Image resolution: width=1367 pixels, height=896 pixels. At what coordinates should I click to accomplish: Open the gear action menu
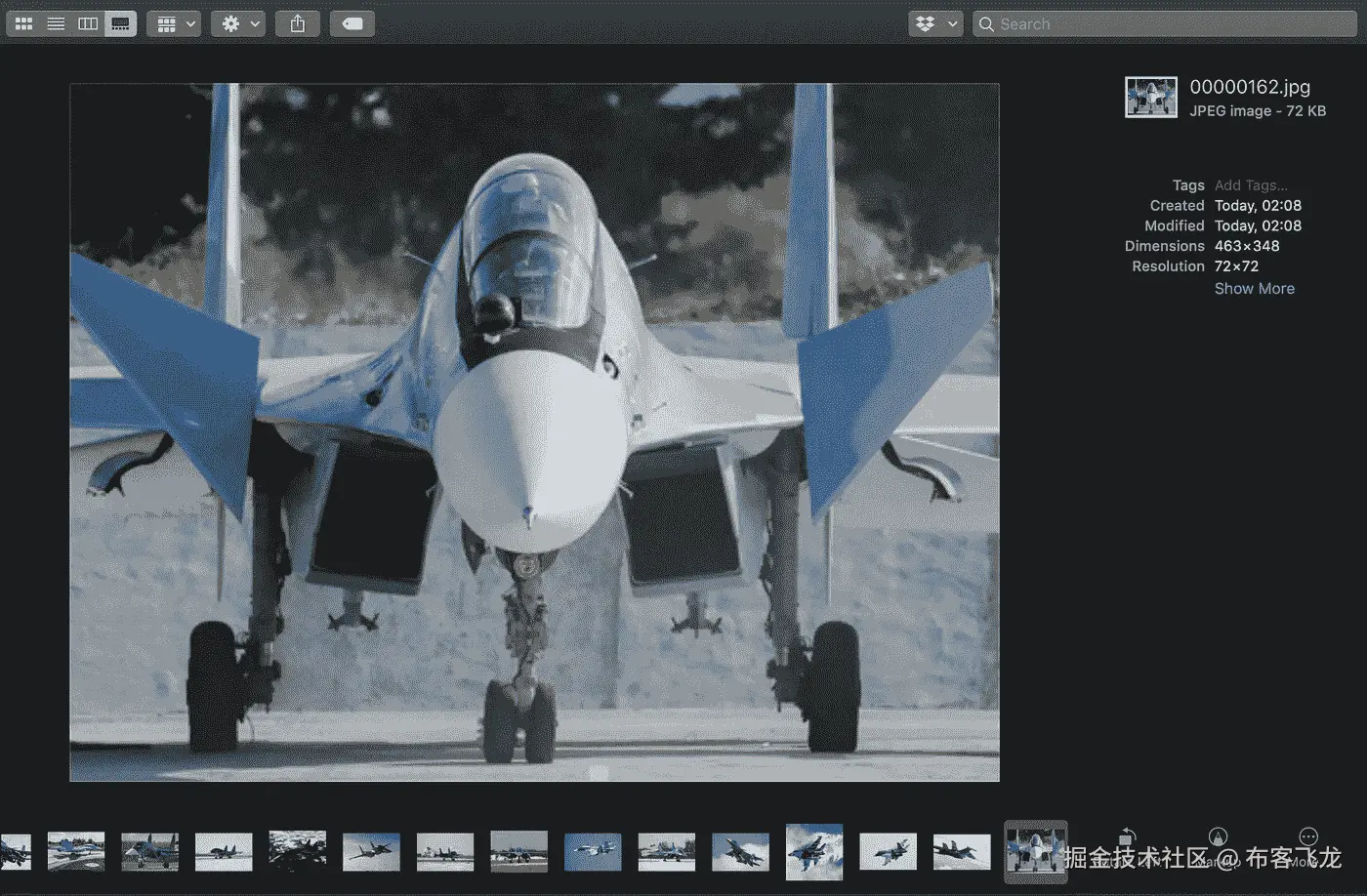tap(239, 23)
